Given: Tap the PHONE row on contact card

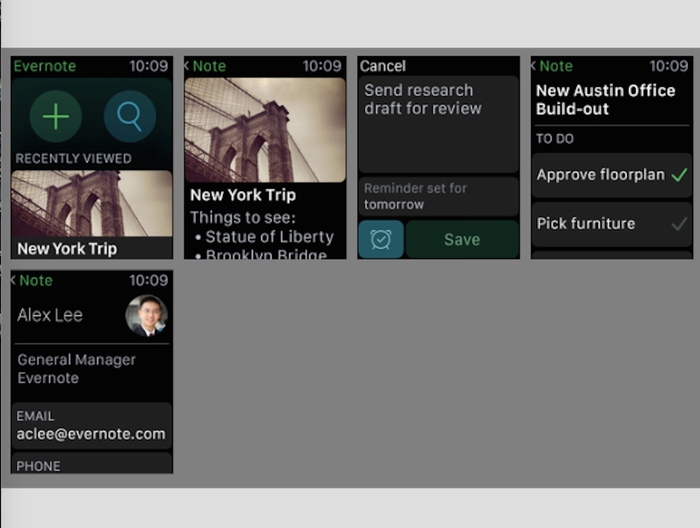Looking at the screenshot, I should click(92, 463).
